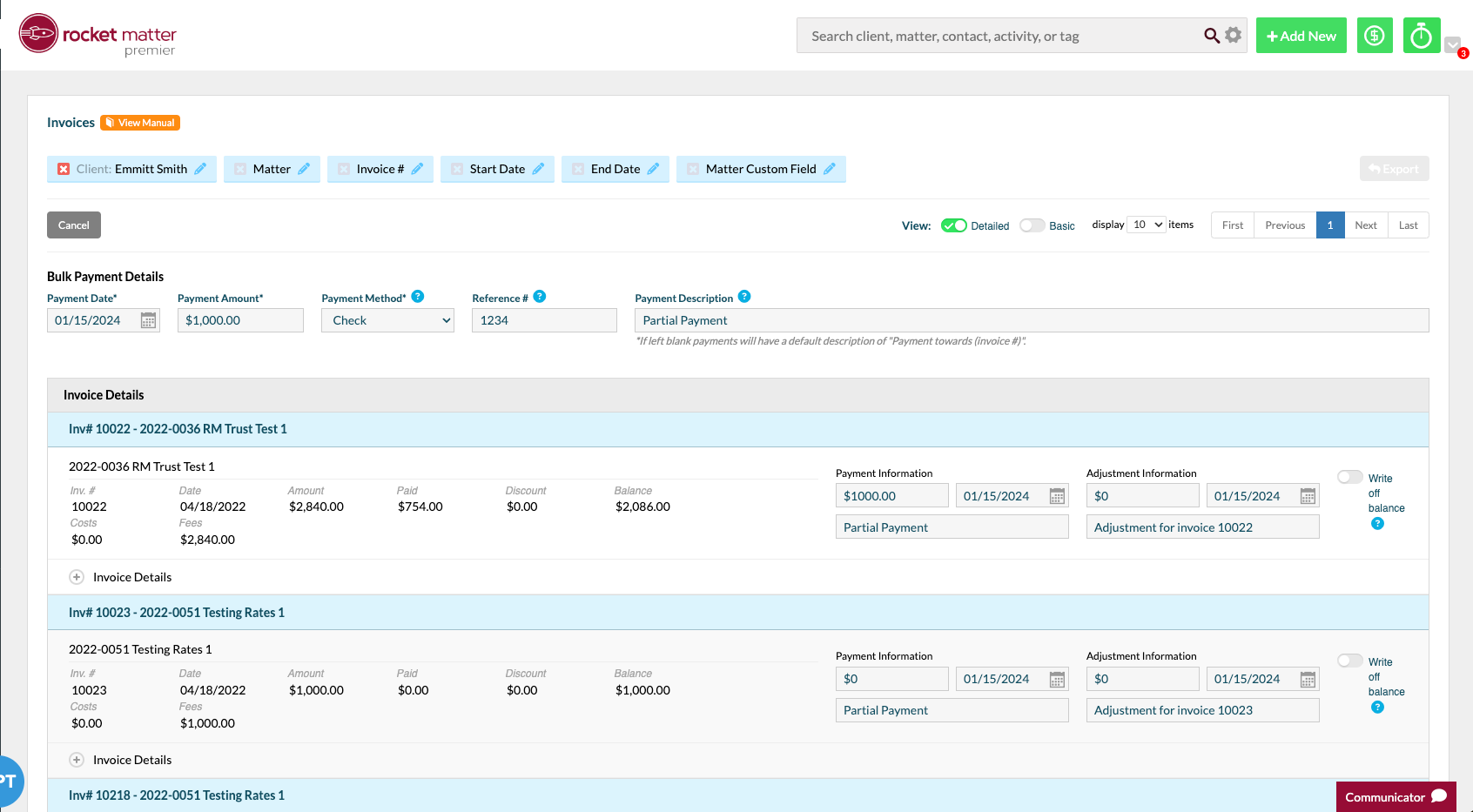Expand Invoice Details under invoice 10022
Viewport: 1473px width, 812px height.
coord(77,577)
